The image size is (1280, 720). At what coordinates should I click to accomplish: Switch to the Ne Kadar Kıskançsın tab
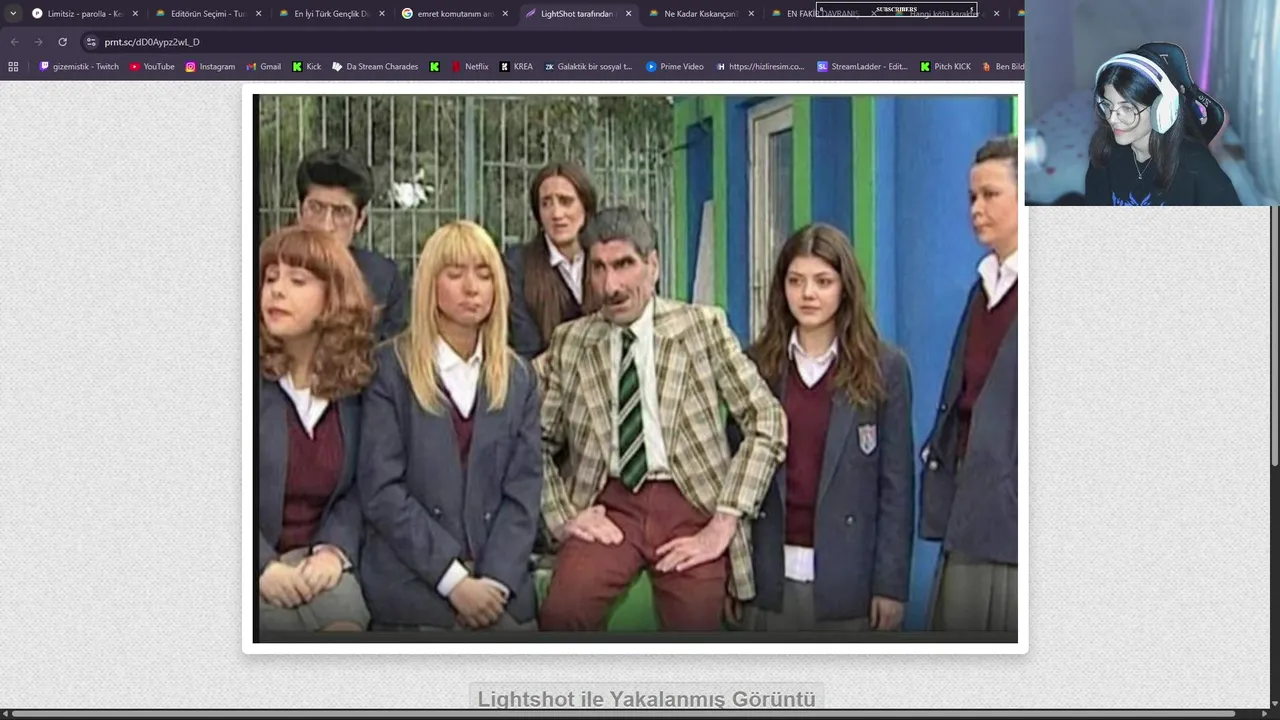point(700,14)
